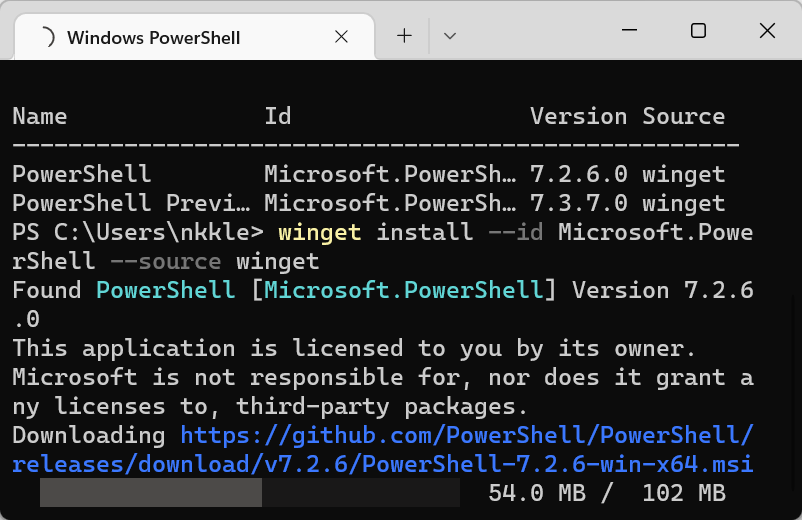Maximize the terminal window

point(698,31)
